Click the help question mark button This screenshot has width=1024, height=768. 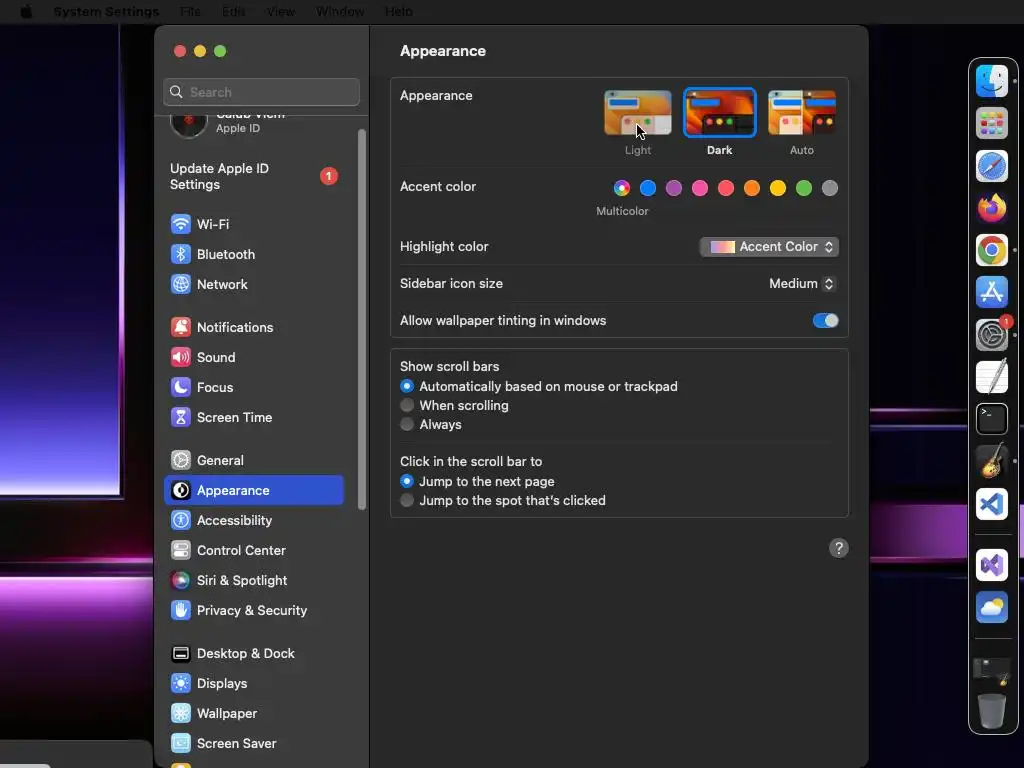point(839,549)
